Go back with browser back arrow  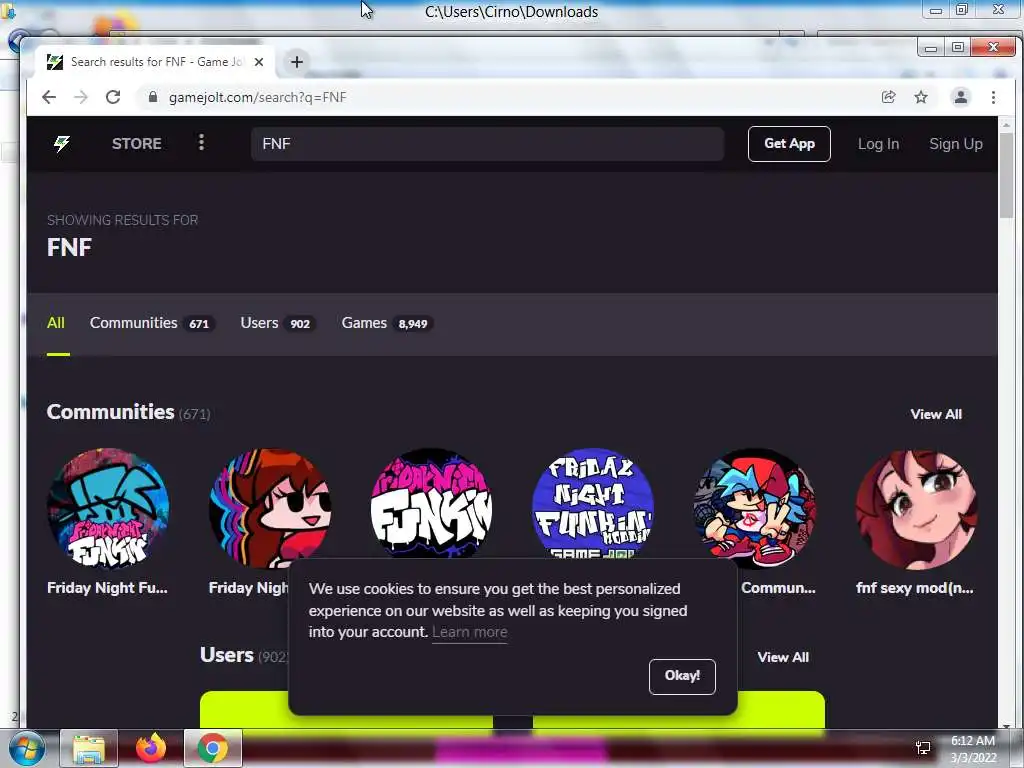point(49,97)
